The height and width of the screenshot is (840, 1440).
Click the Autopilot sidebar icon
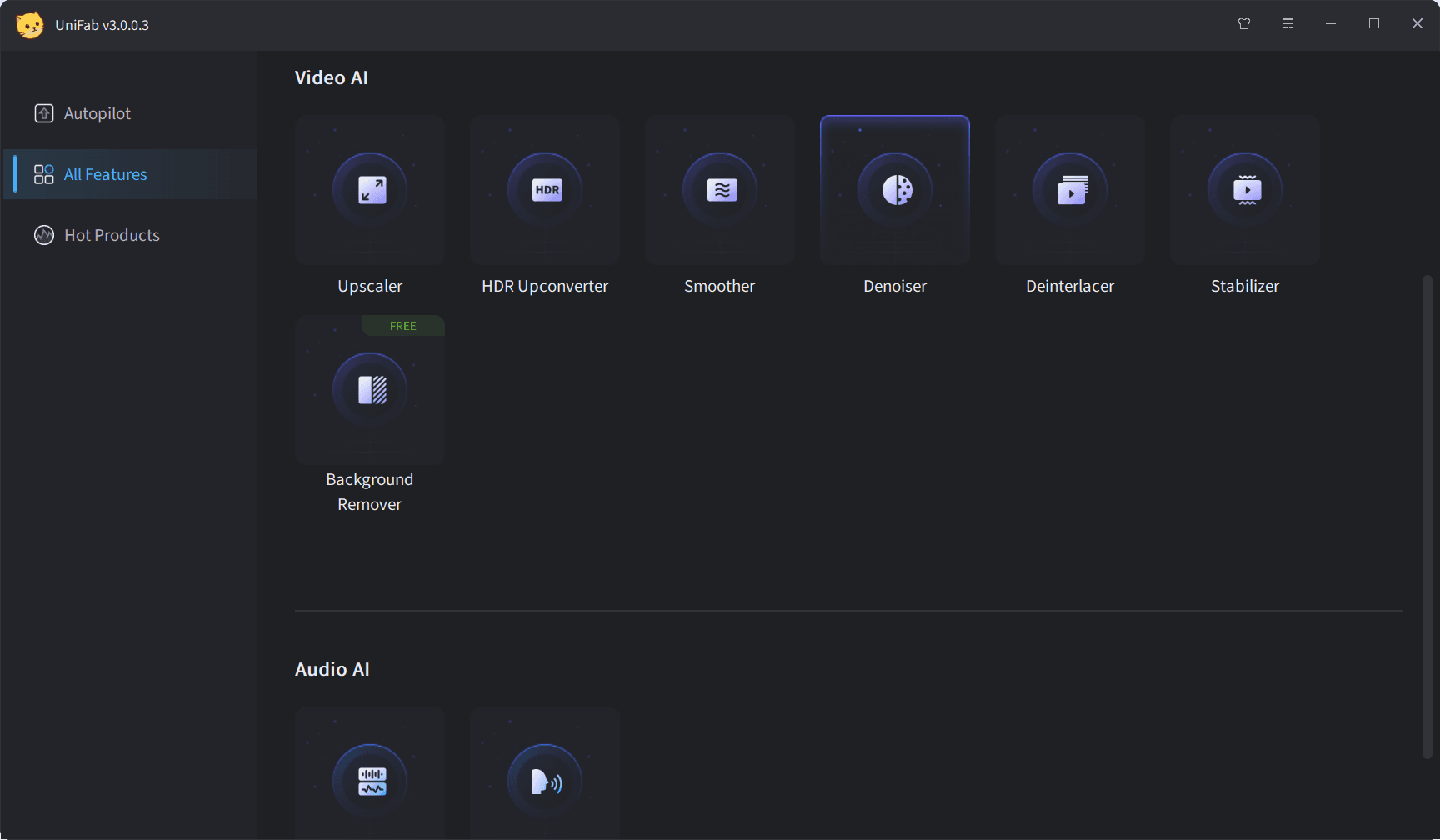[x=44, y=113]
